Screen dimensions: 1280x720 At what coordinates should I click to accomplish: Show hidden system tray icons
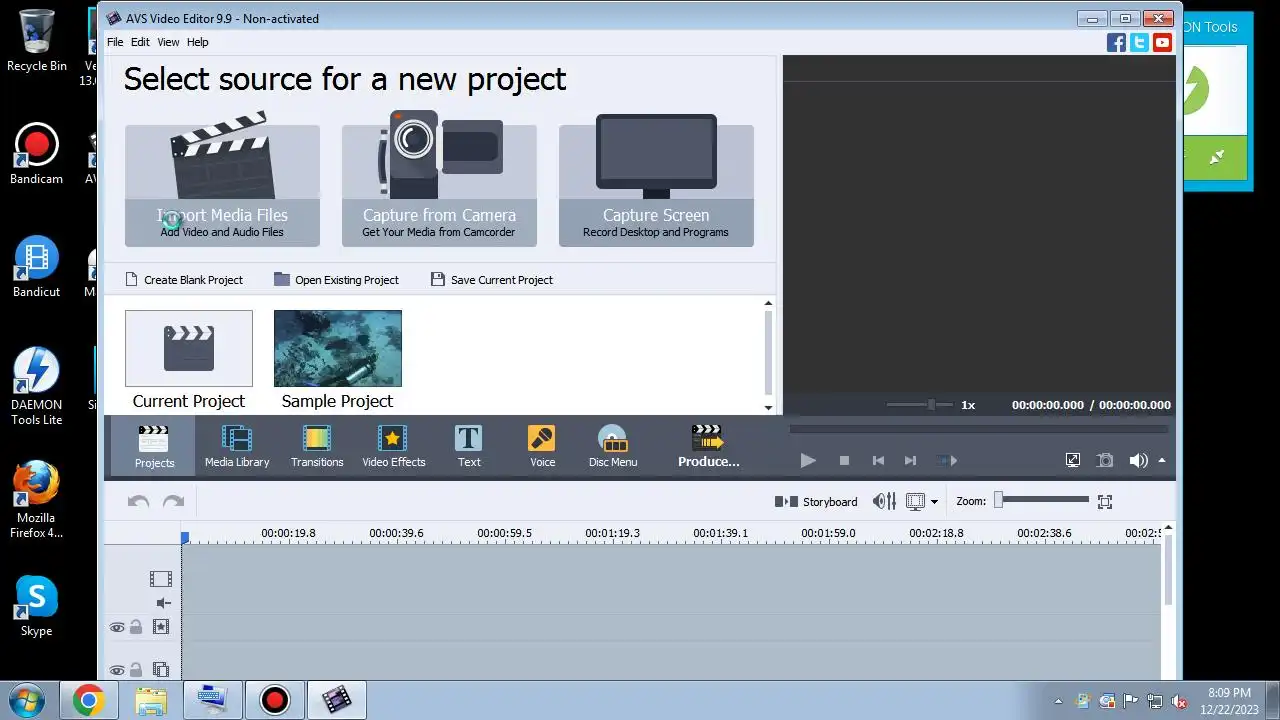[x=1059, y=701]
